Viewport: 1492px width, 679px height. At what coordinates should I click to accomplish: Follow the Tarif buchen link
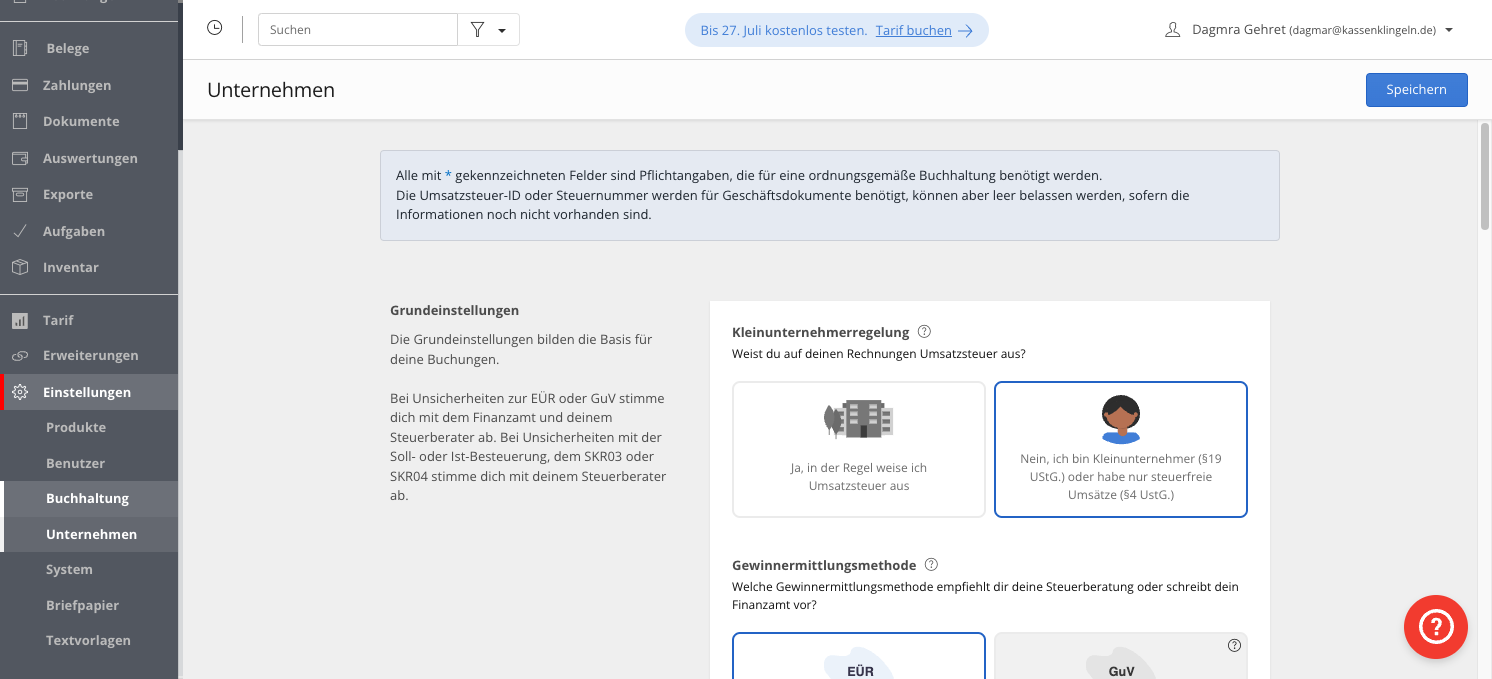tap(913, 30)
